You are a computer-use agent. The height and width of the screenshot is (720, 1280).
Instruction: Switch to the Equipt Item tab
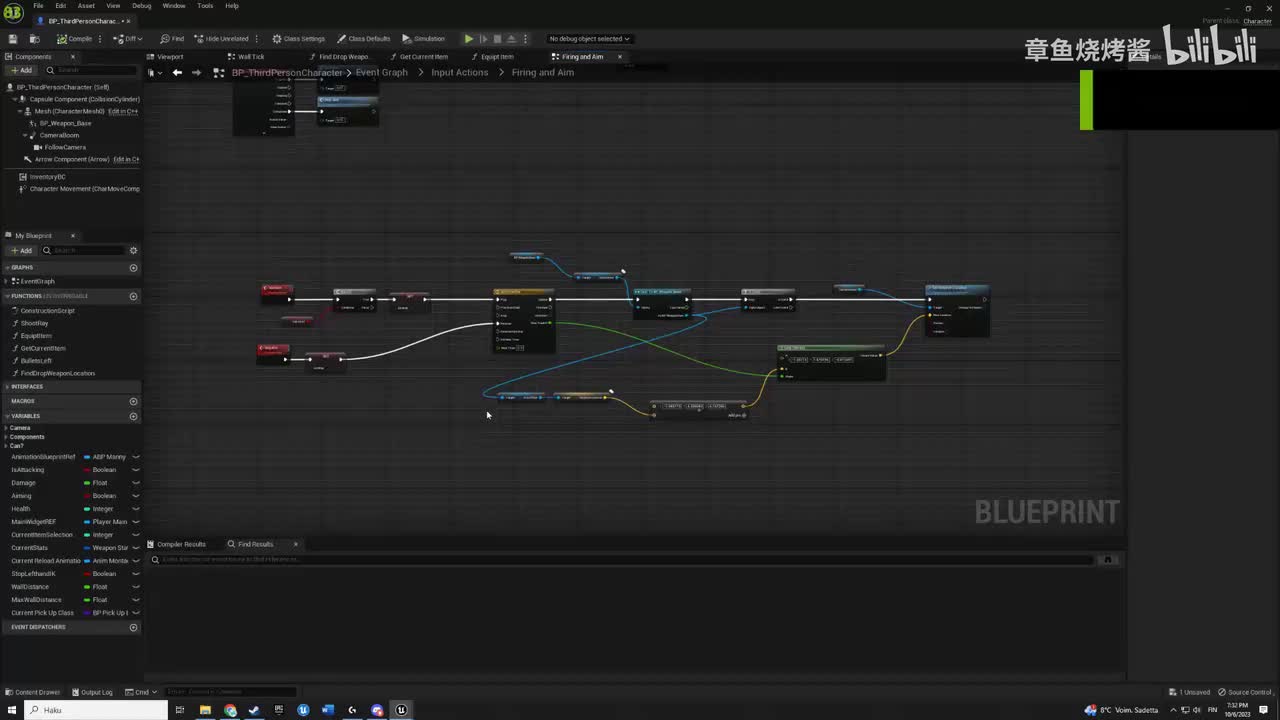click(493, 57)
